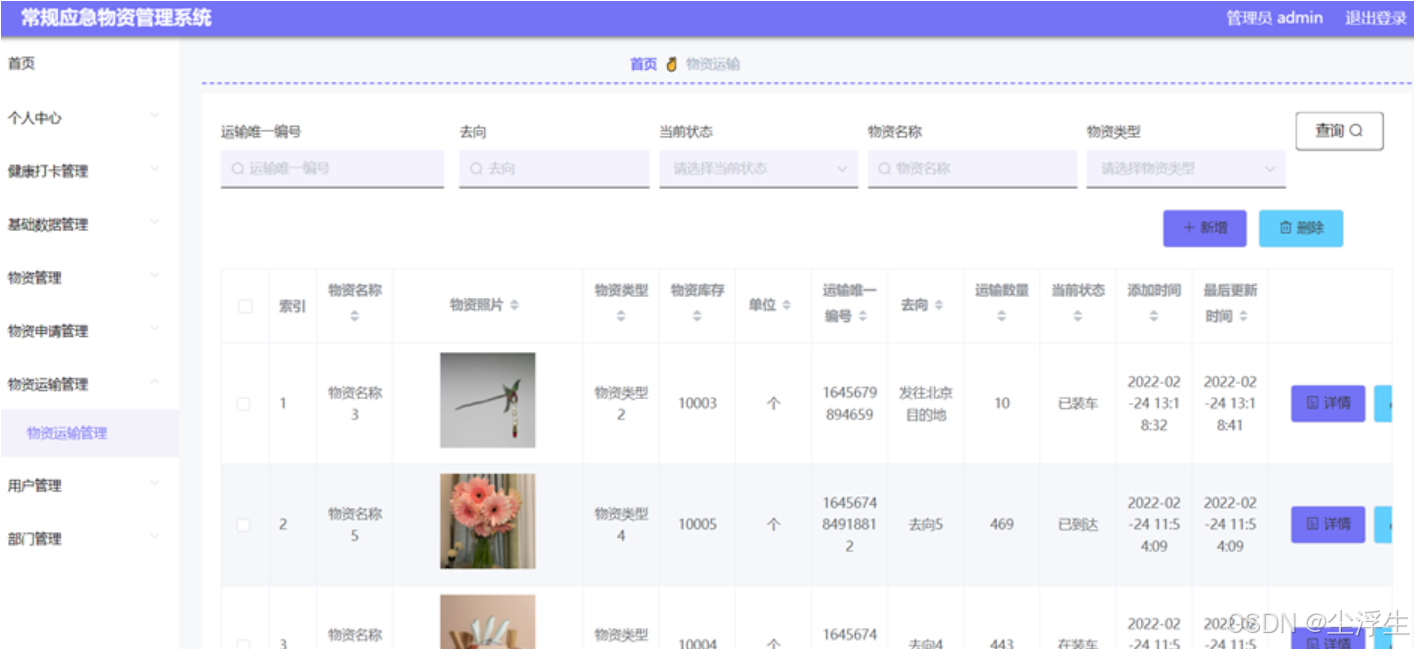Click stock value 10003
Screen dimensions: 1414x649
[697, 404]
